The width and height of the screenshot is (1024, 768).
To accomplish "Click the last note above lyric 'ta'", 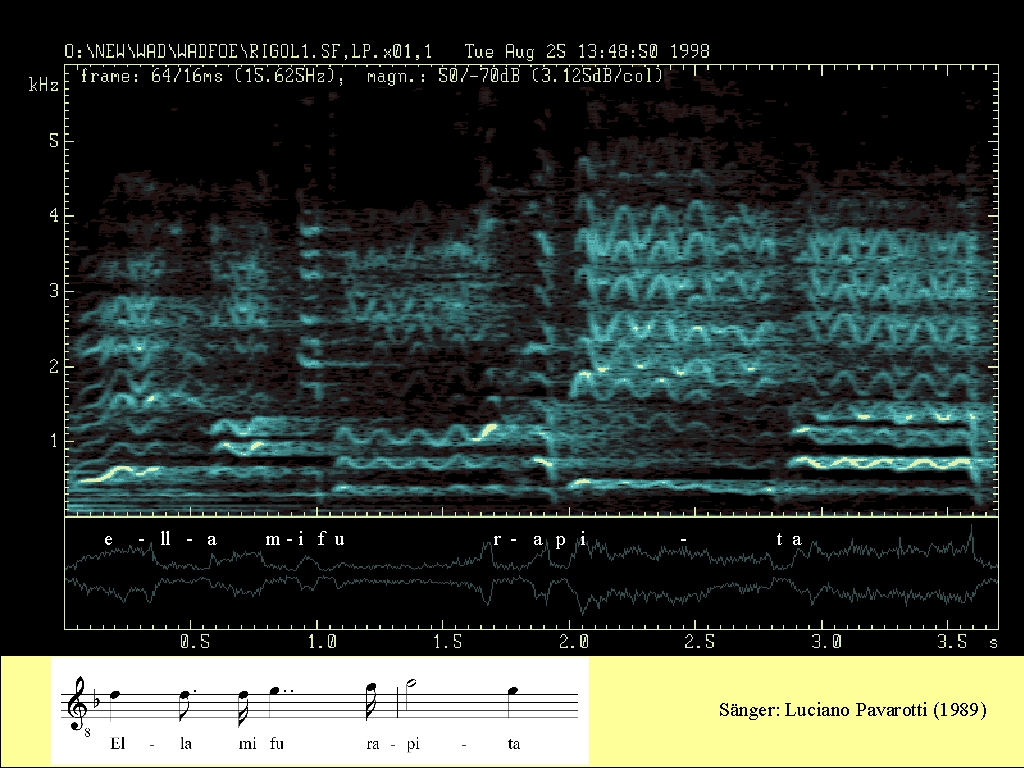I will point(511,691).
